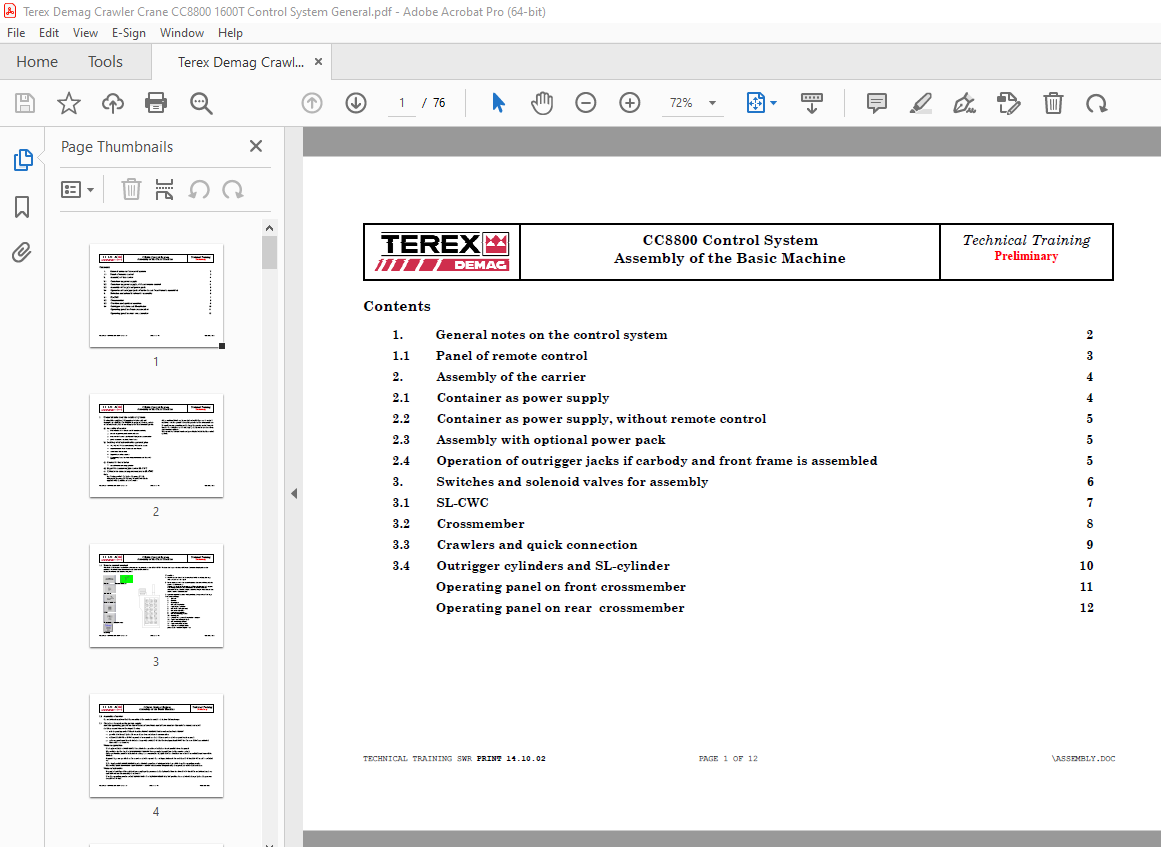Print the document with printer icon
1161x847 pixels.
156,103
